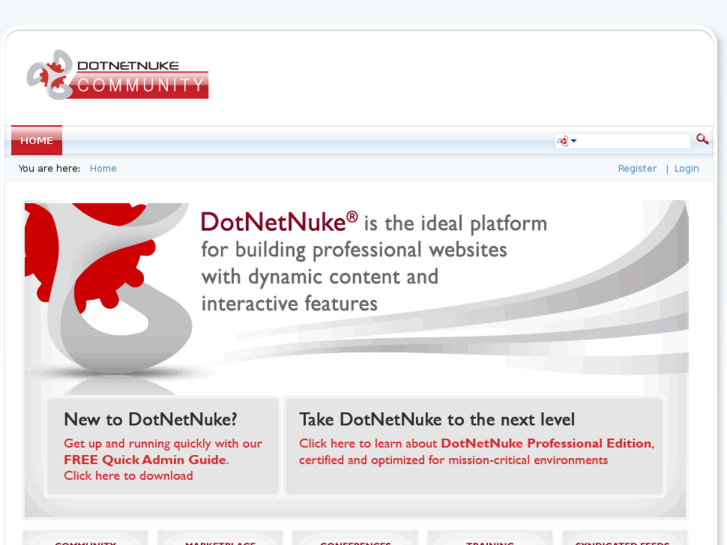Viewport: 727px width, 545px height.
Task: Follow the Home breadcrumb link
Action: click(x=103, y=168)
